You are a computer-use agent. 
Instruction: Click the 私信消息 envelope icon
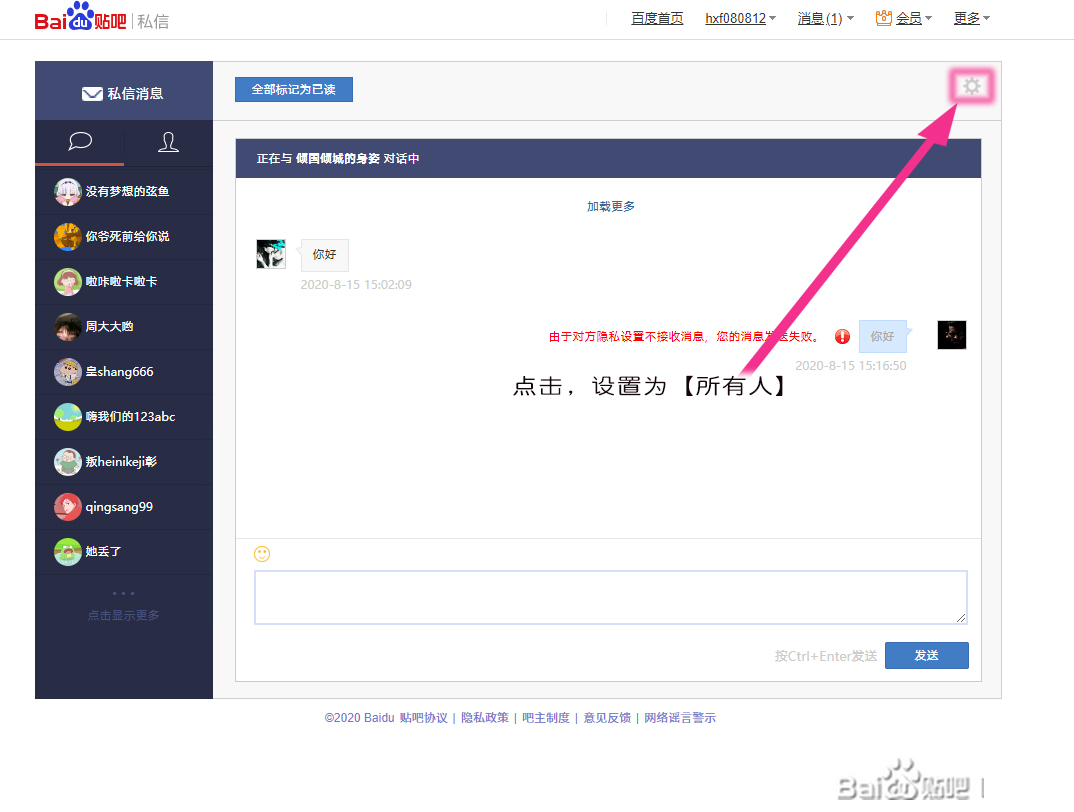(92, 94)
